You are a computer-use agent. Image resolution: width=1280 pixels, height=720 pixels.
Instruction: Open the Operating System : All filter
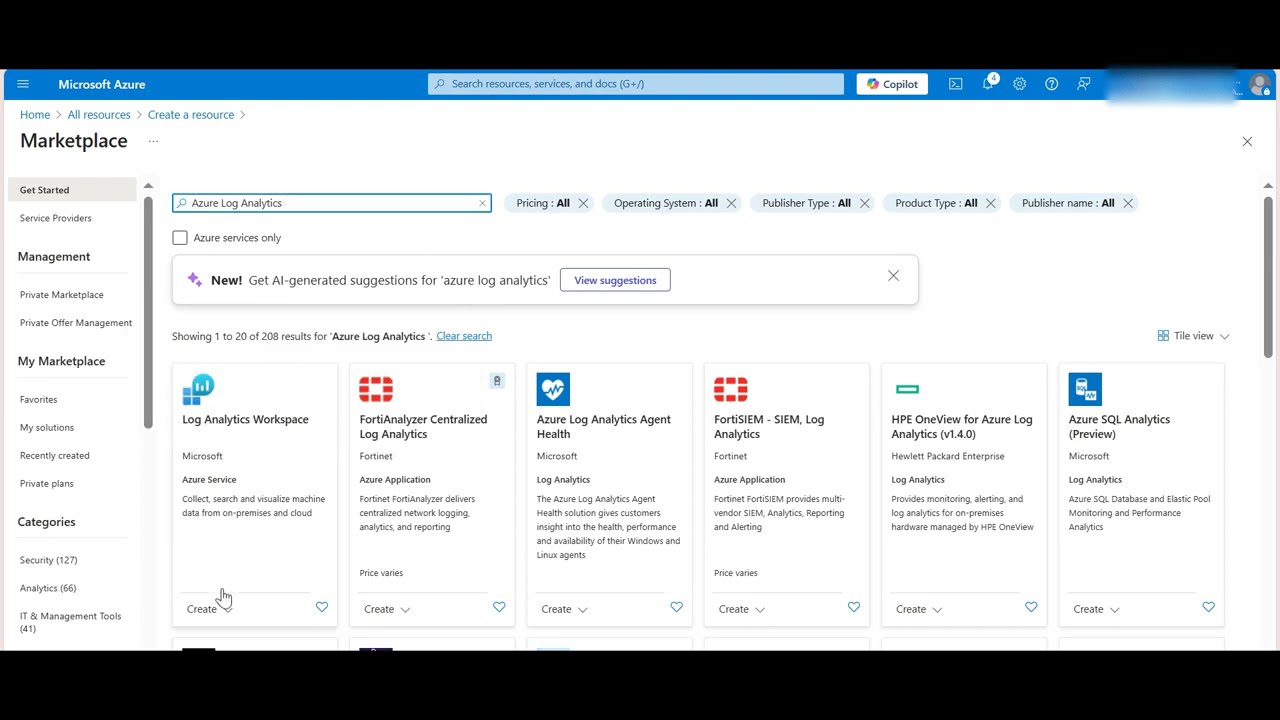pyautogui.click(x=666, y=203)
